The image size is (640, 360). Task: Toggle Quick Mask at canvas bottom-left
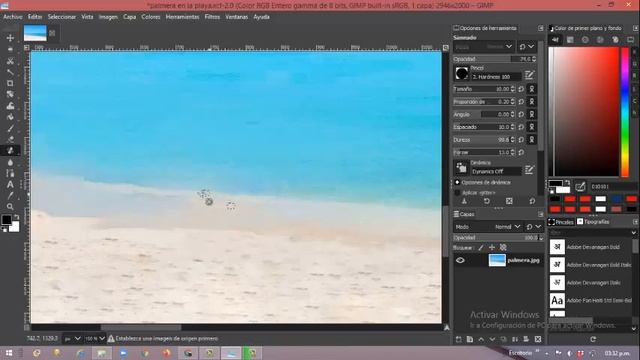point(27,327)
